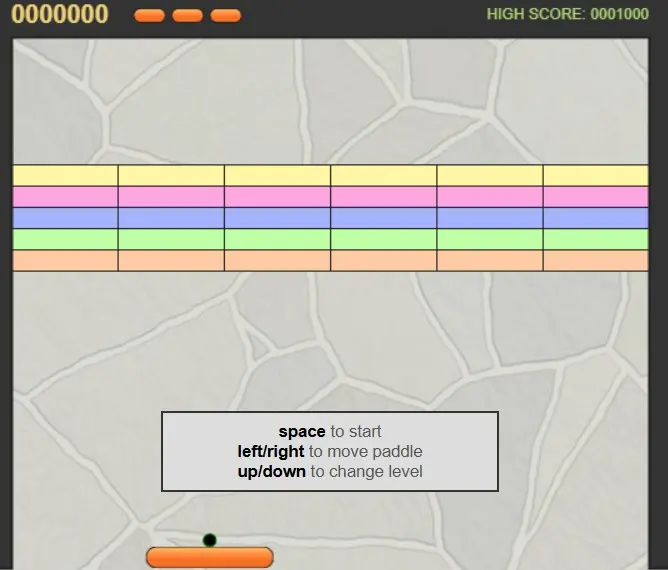This screenshot has width=668, height=570.
Task: Tap the fourth blue brick from the left
Action: [x=383, y=218]
